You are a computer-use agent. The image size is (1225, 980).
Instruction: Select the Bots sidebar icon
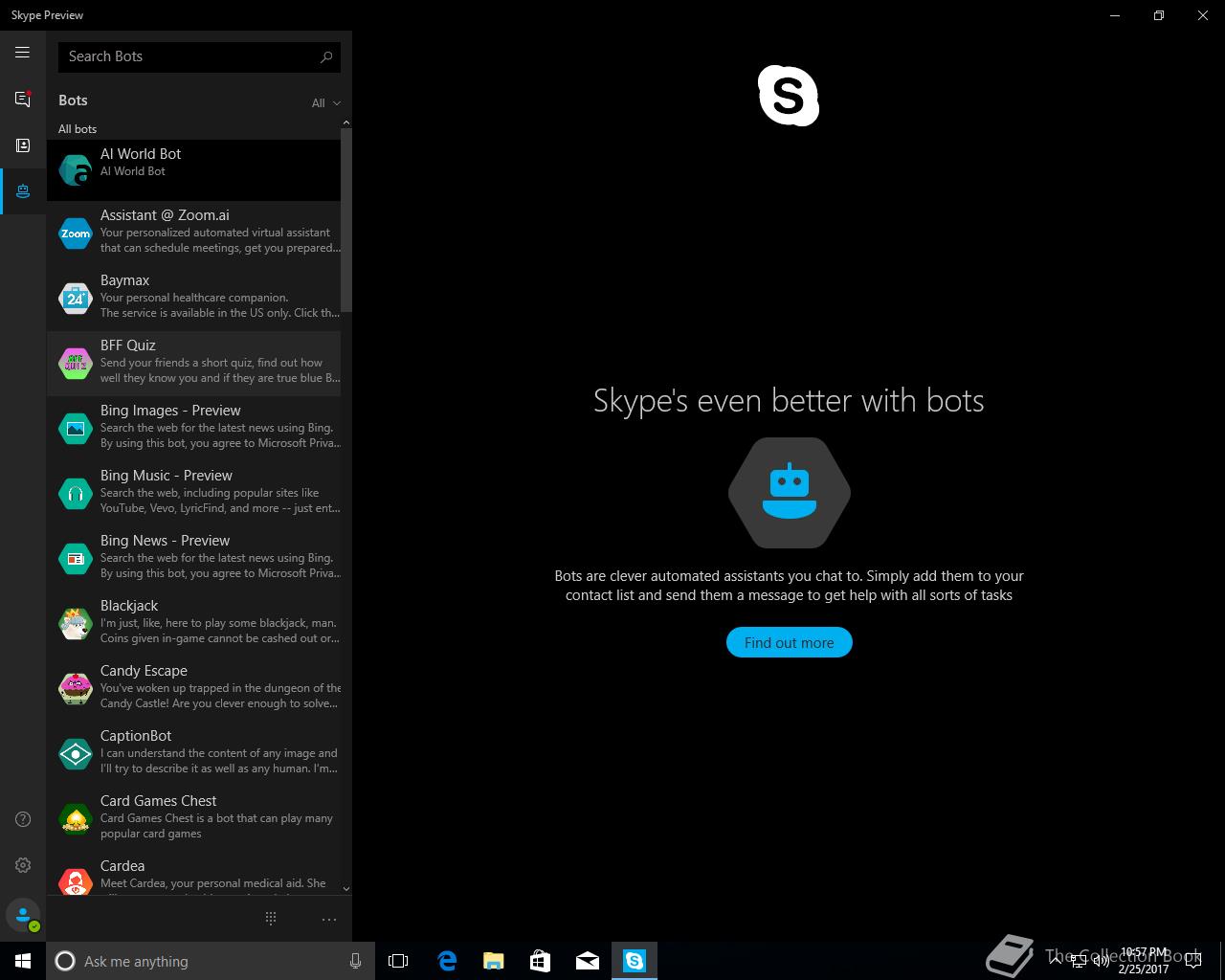(x=23, y=191)
